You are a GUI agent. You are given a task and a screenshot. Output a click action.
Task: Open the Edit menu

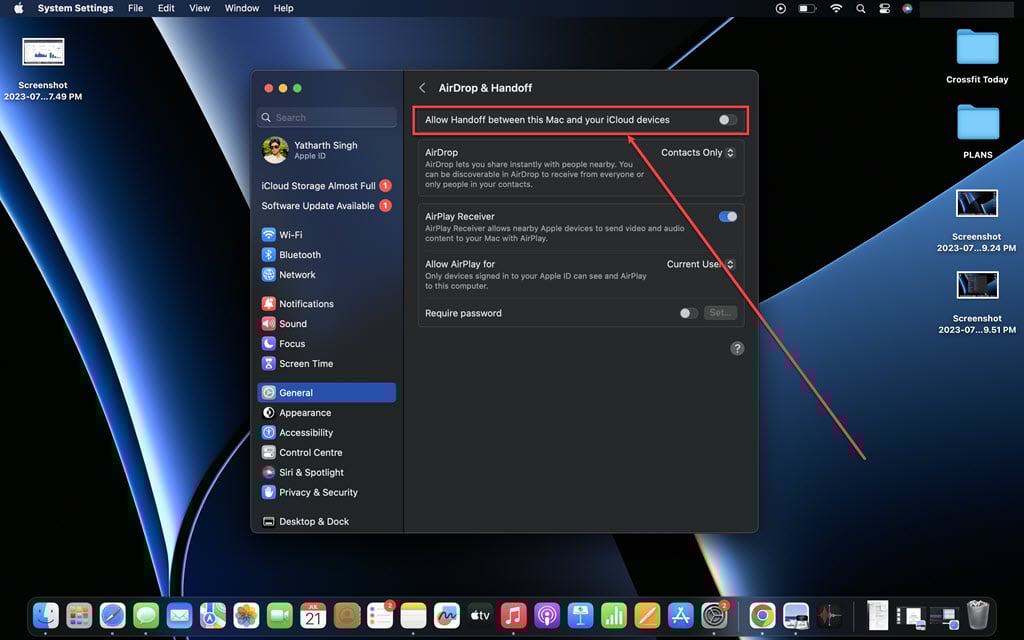[x=166, y=8]
